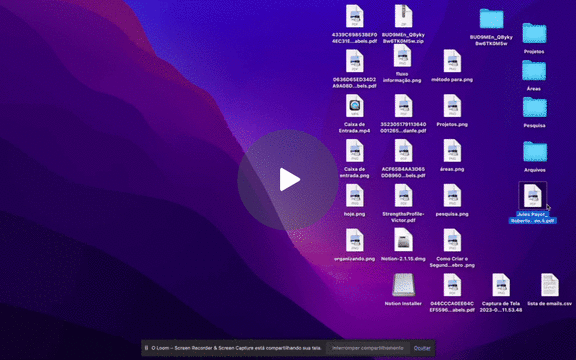This screenshot has width=576, height=360.
Task: Click Interromper compartilhamento button
Action: [x=368, y=348]
